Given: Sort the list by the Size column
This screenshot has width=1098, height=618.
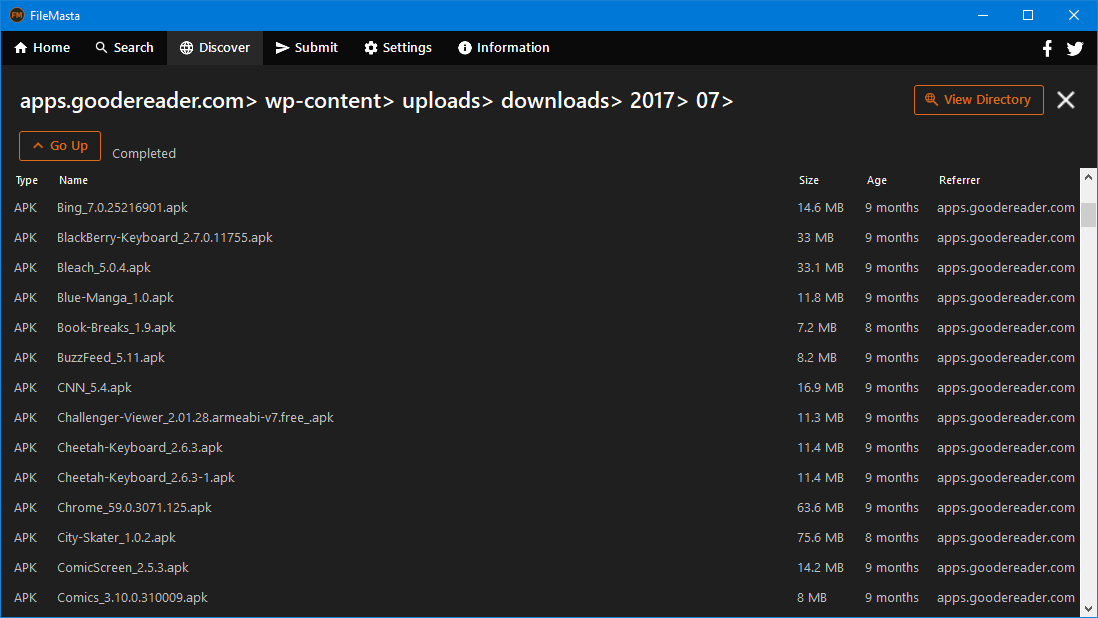Looking at the screenshot, I should pos(808,180).
